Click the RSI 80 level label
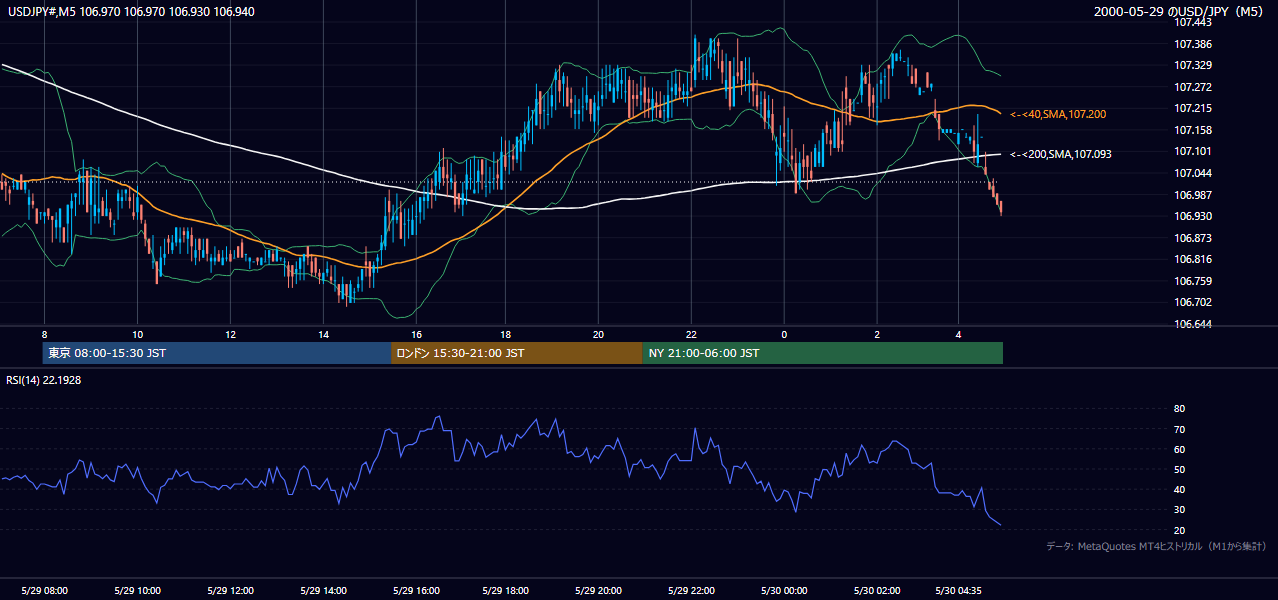1278x600 pixels. pos(1179,409)
